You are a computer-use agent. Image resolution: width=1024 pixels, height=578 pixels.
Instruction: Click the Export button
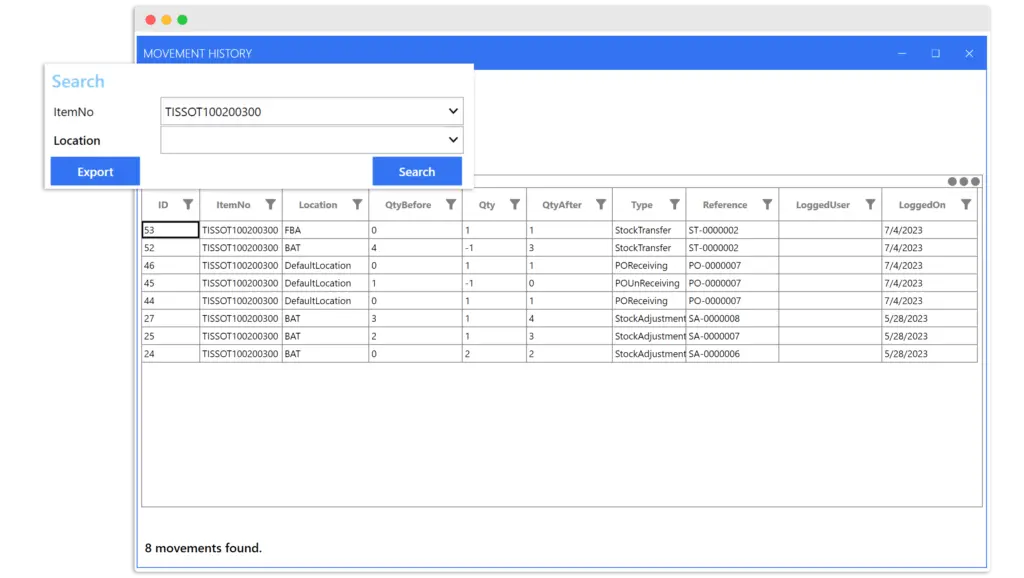pos(95,171)
